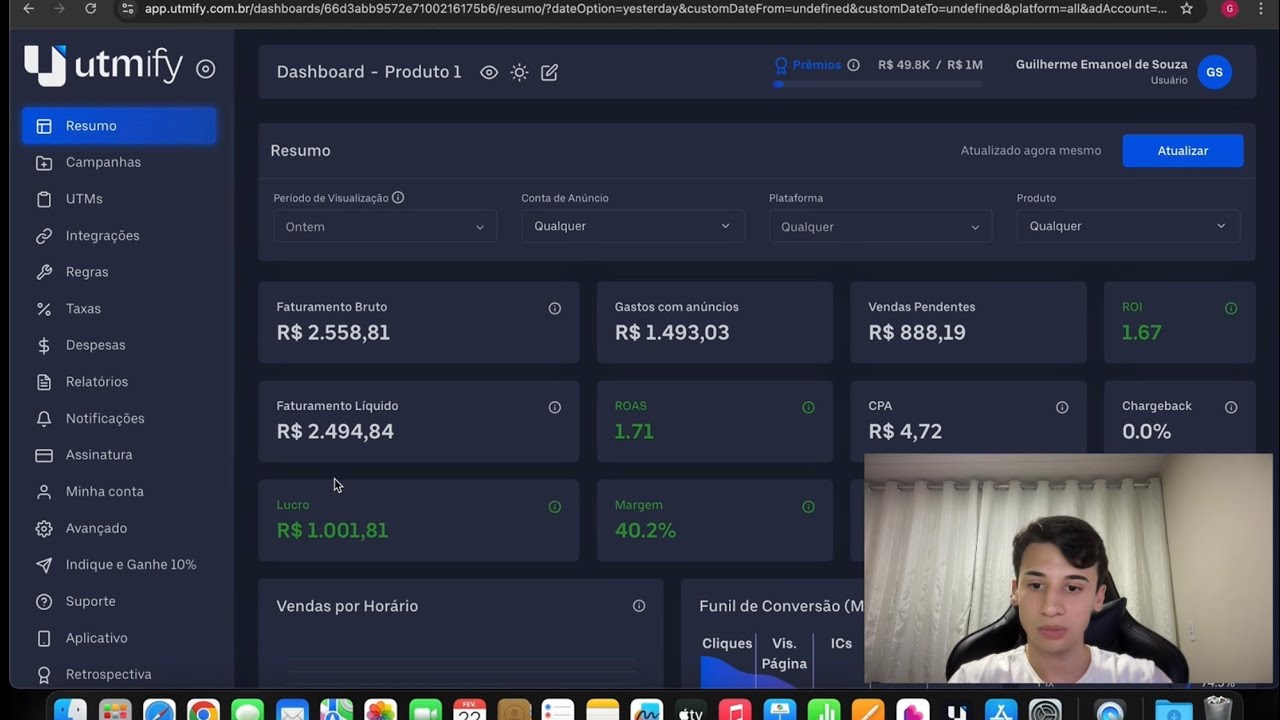Toggle light/dark theme sun icon
Image resolution: width=1280 pixels, height=720 pixels.
point(519,72)
